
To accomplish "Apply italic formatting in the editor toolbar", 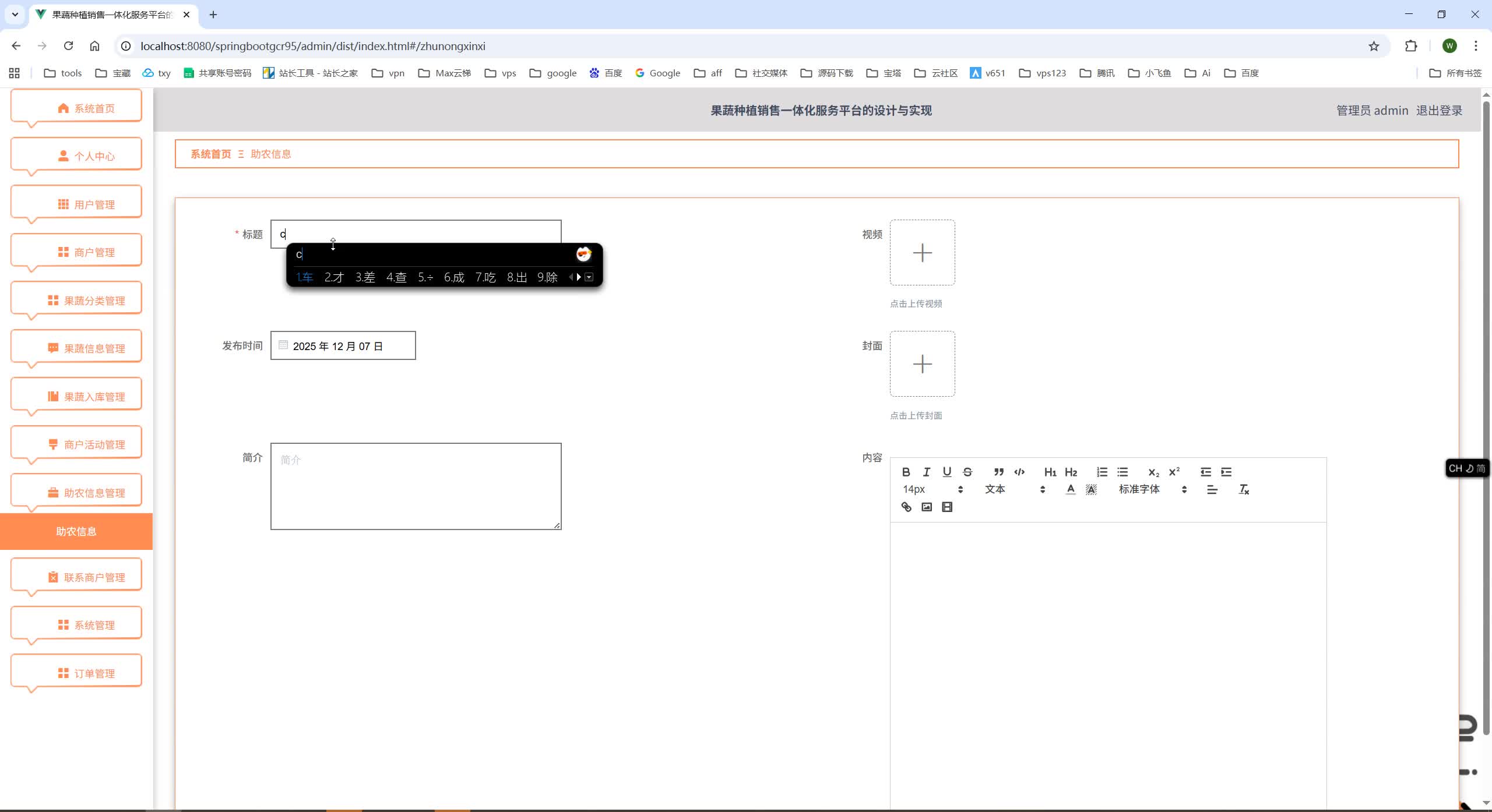I will (926, 472).
